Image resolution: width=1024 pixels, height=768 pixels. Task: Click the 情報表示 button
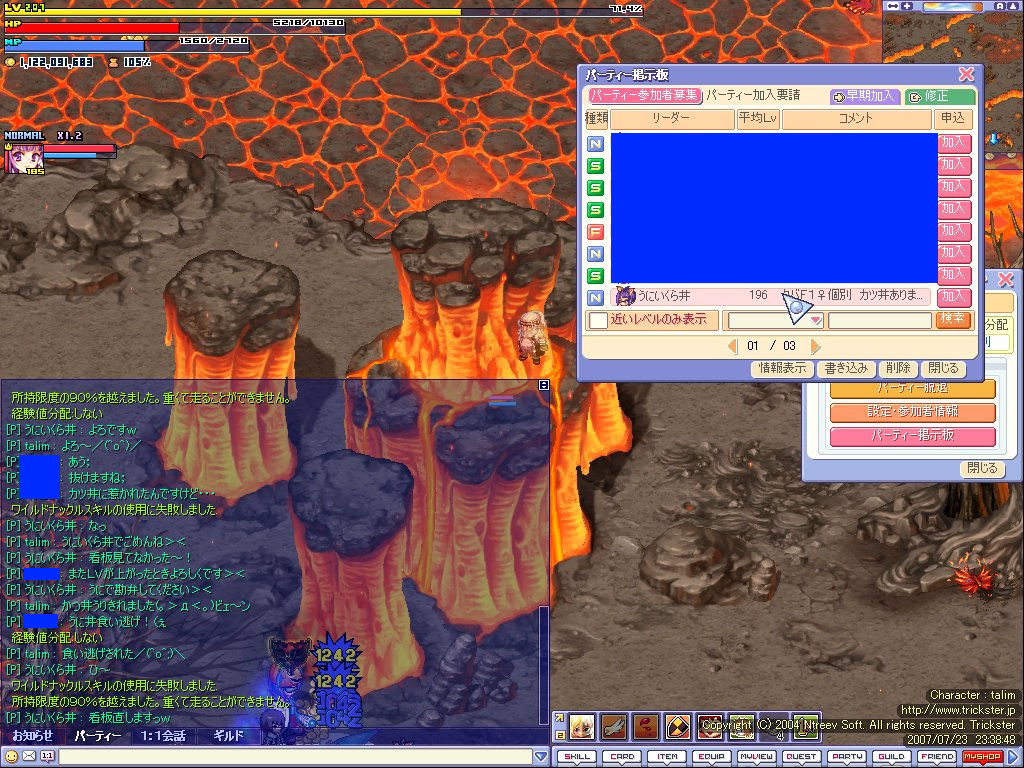tap(782, 368)
